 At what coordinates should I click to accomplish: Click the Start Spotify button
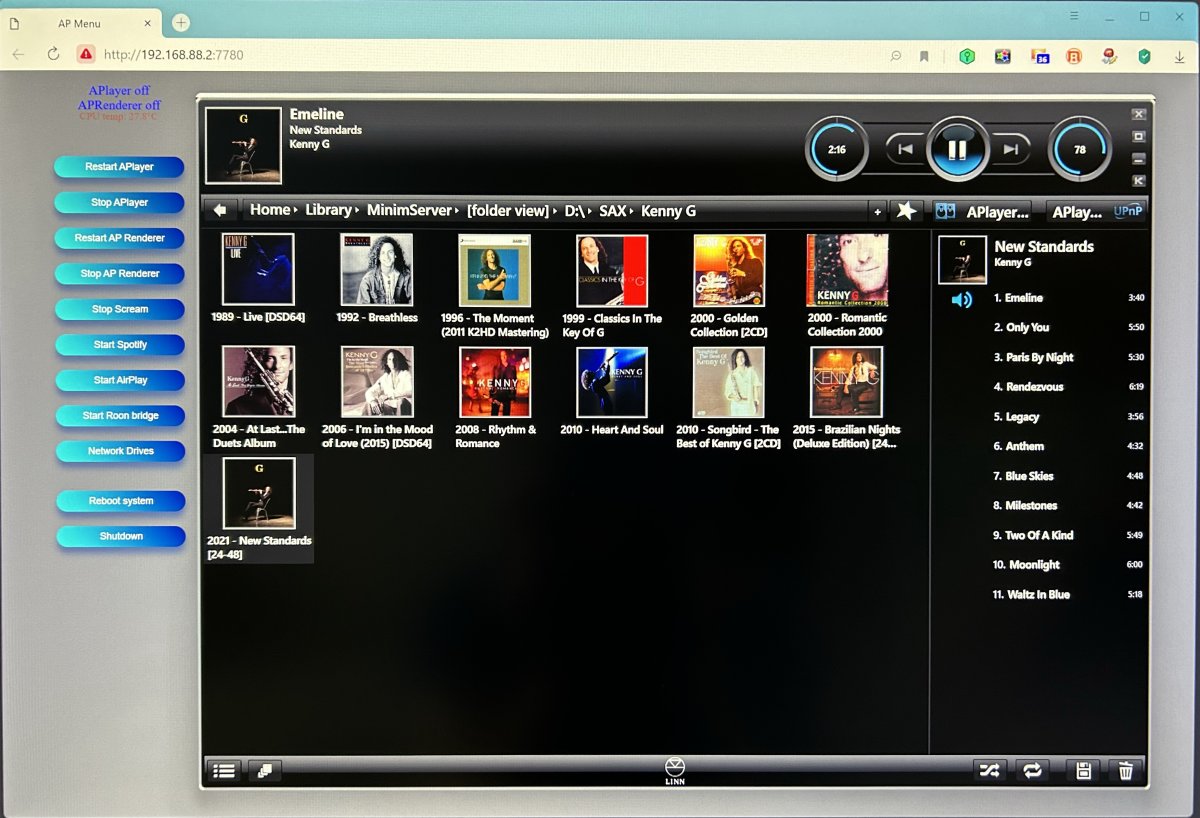(120, 344)
